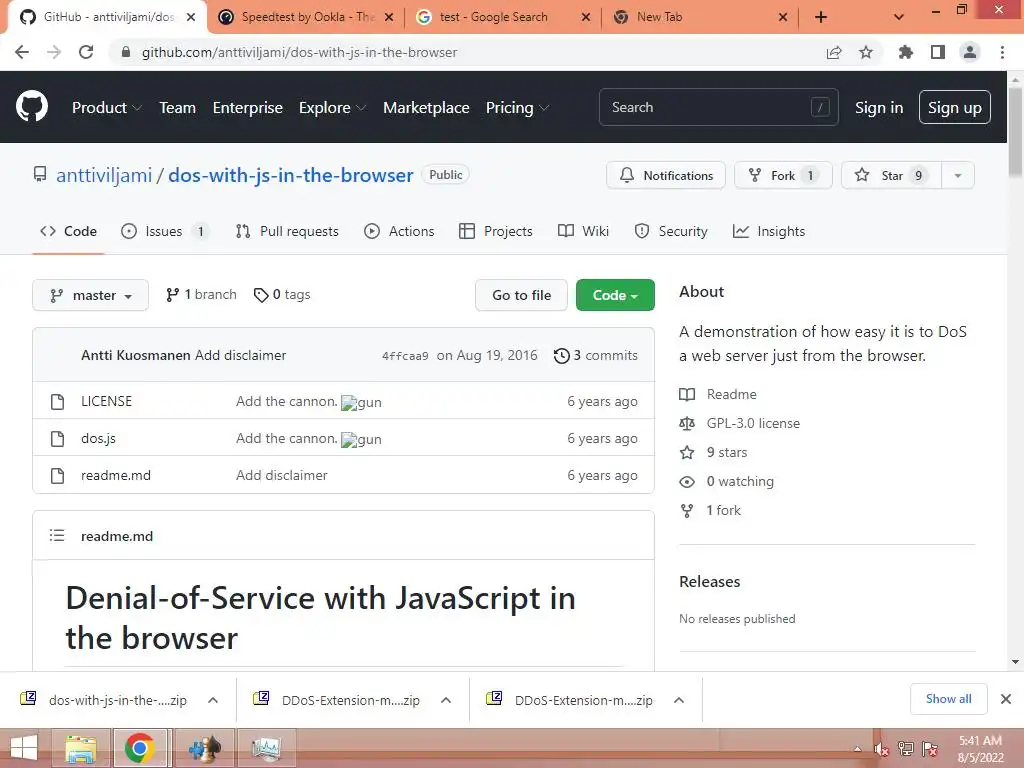
Task: Open the Security tab
Action: pyautogui.click(x=671, y=231)
